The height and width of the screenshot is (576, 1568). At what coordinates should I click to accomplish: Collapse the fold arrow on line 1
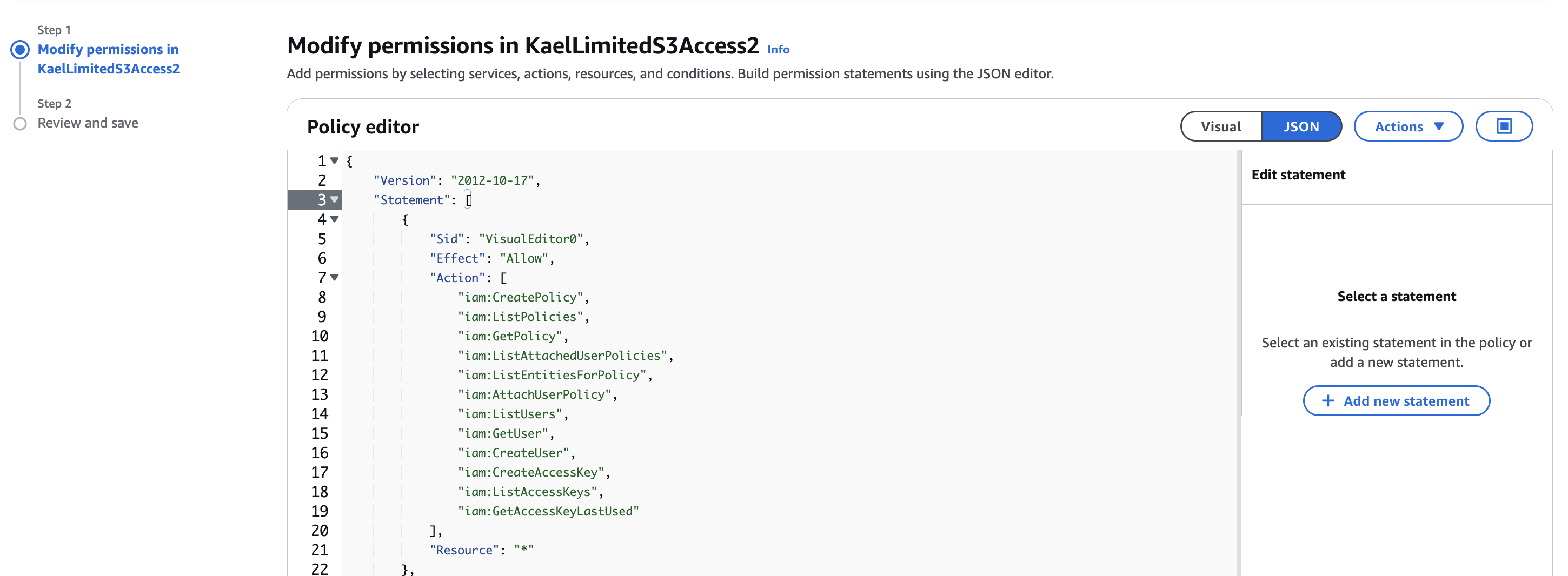tap(334, 161)
